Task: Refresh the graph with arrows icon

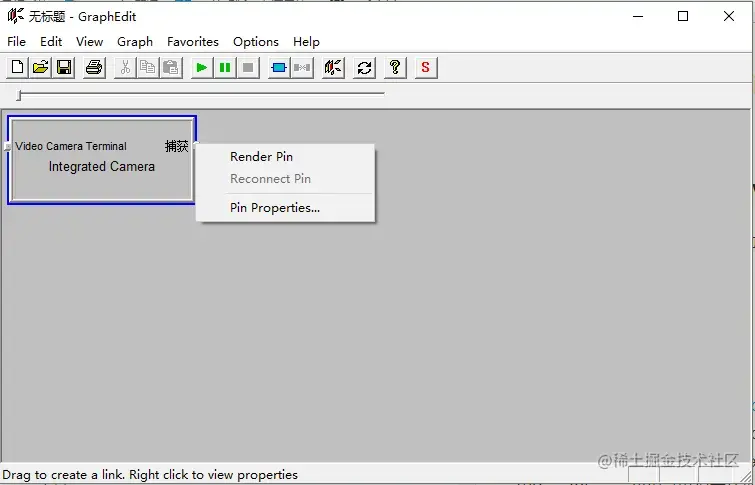Action: click(364, 67)
